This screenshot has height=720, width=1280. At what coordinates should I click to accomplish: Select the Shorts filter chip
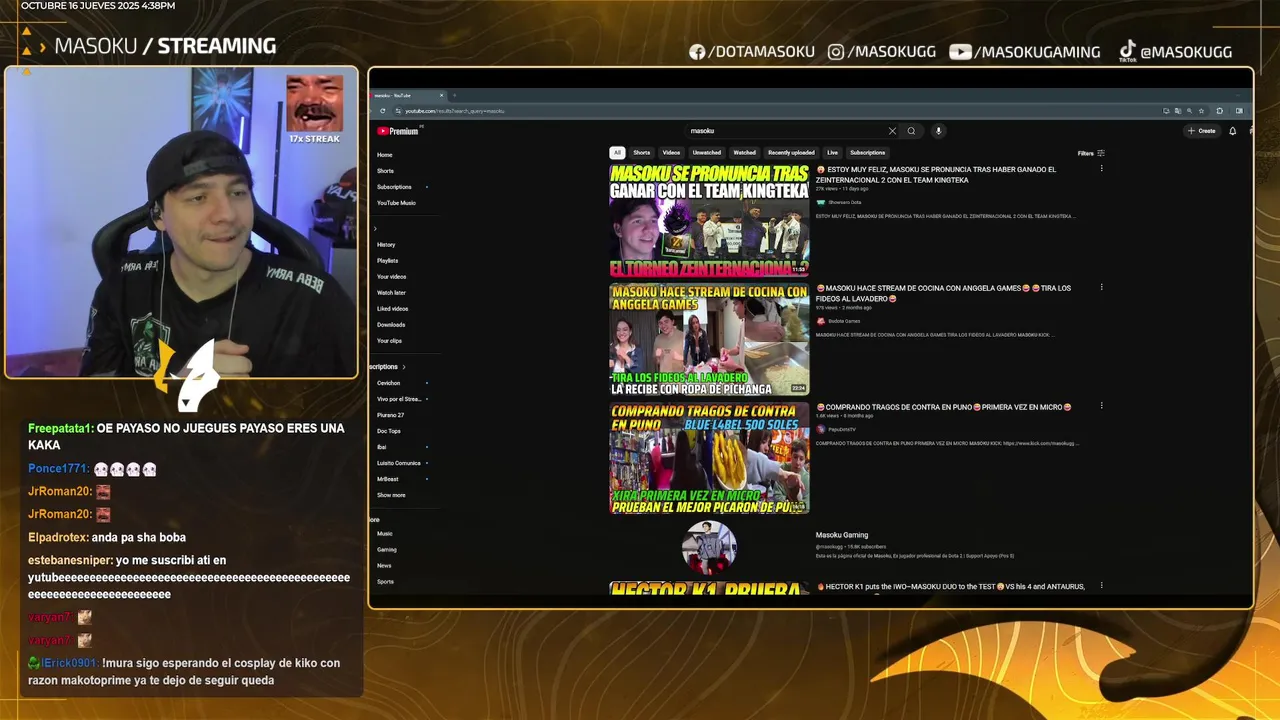642,153
